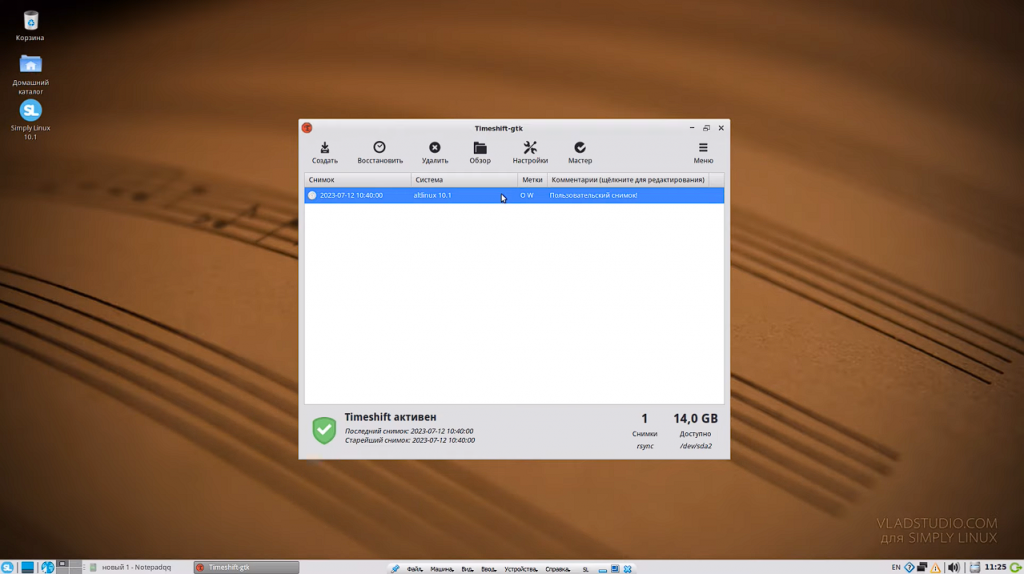Open the SL start menu in taskbar
Image resolution: width=1024 pixels, height=574 pixels.
coord(7,567)
